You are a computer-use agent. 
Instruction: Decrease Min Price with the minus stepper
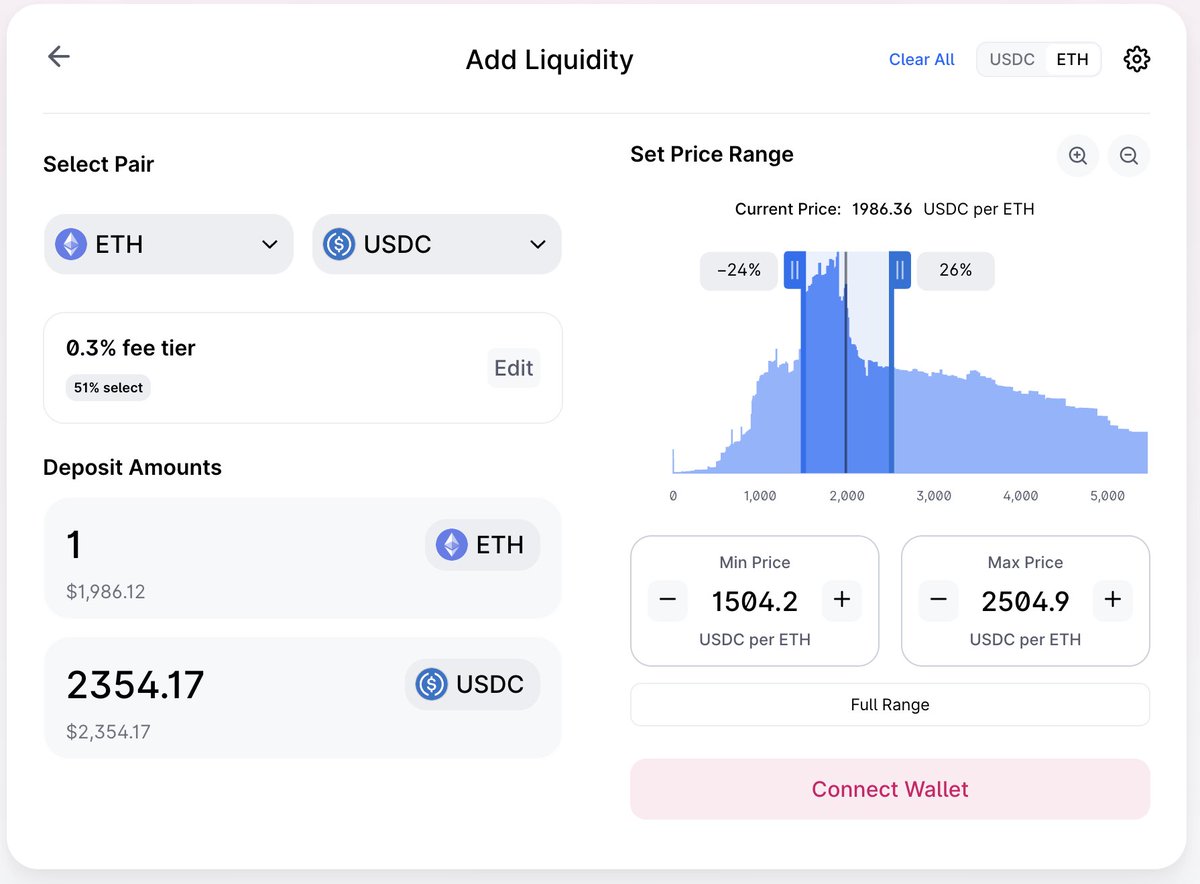tap(667, 600)
